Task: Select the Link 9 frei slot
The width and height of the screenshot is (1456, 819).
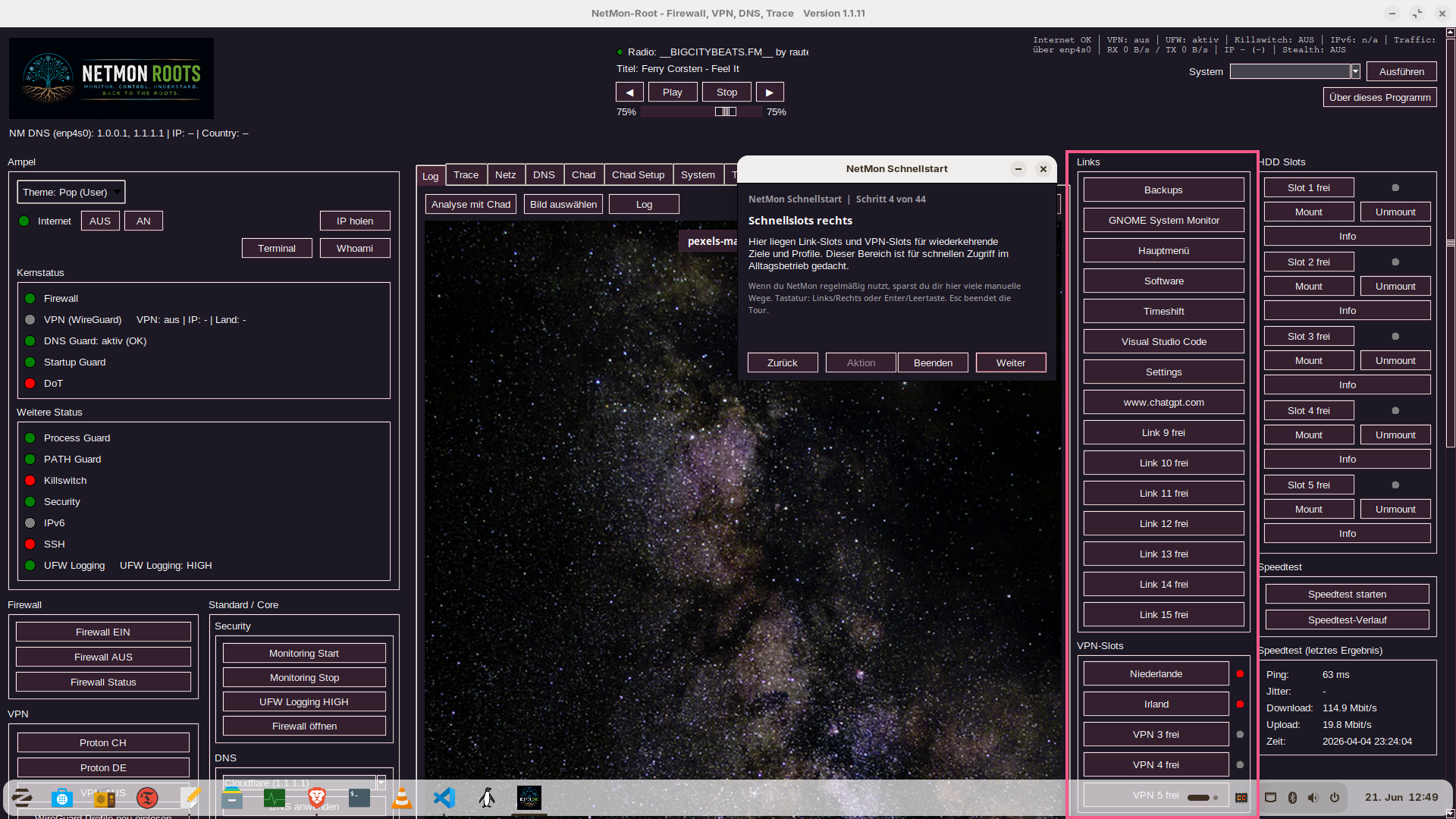Action: click(1163, 433)
